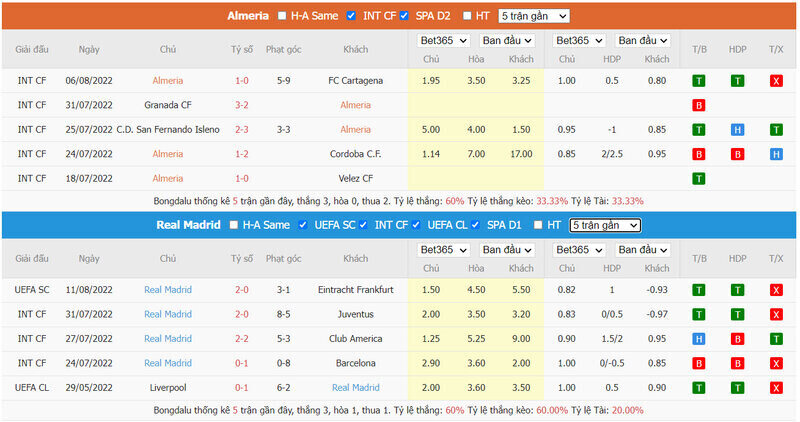The width and height of the screenshot is (800, 422).
Task: Click red X over/under badge for Liverpool match
Action: (776, 388)
